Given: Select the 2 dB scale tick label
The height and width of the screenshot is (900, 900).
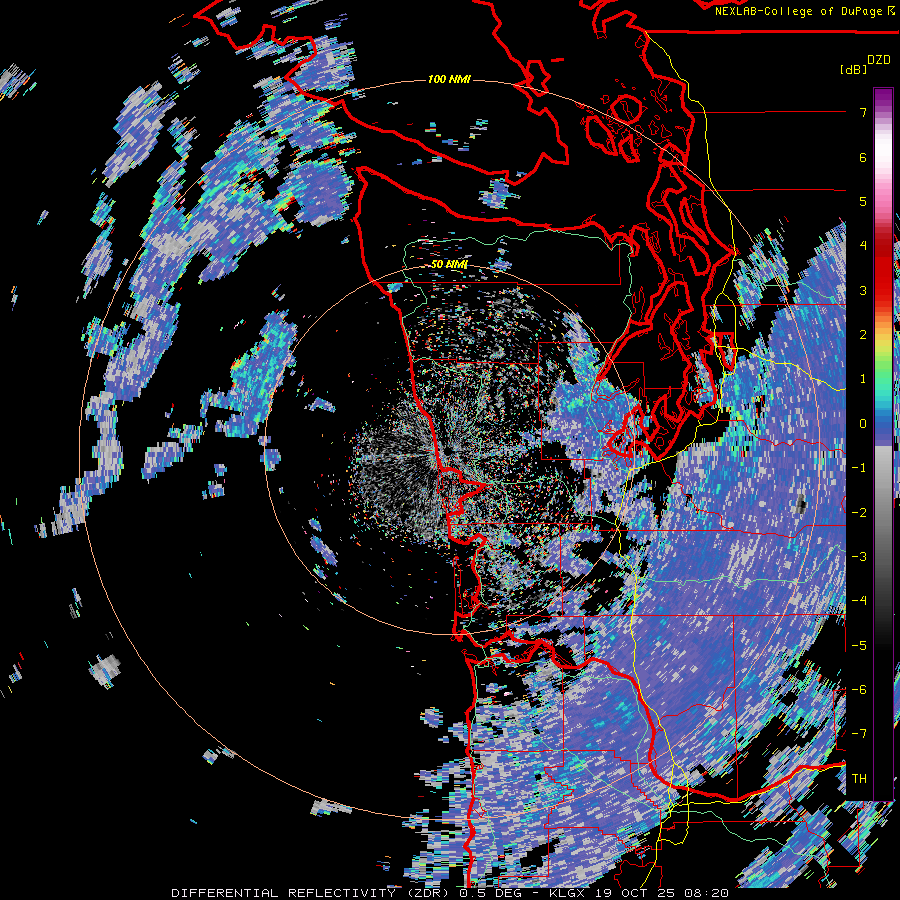Looking at the screenshot, I should coord(863,334).
